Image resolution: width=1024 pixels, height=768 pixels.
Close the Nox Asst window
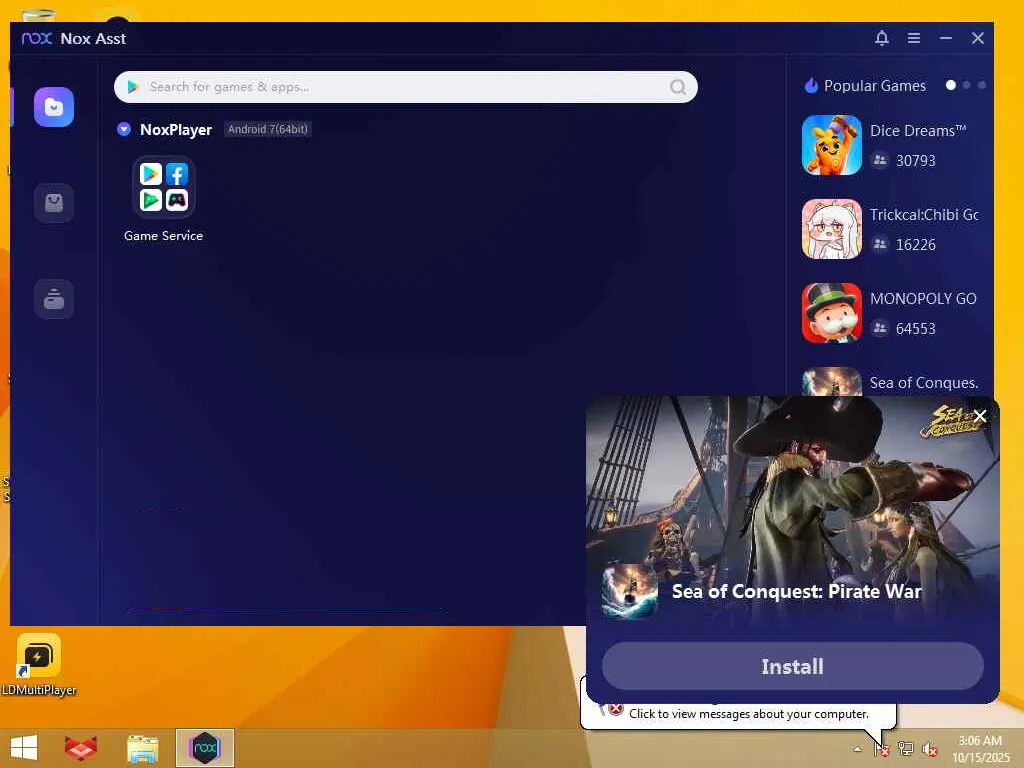(x=978, y=38)
